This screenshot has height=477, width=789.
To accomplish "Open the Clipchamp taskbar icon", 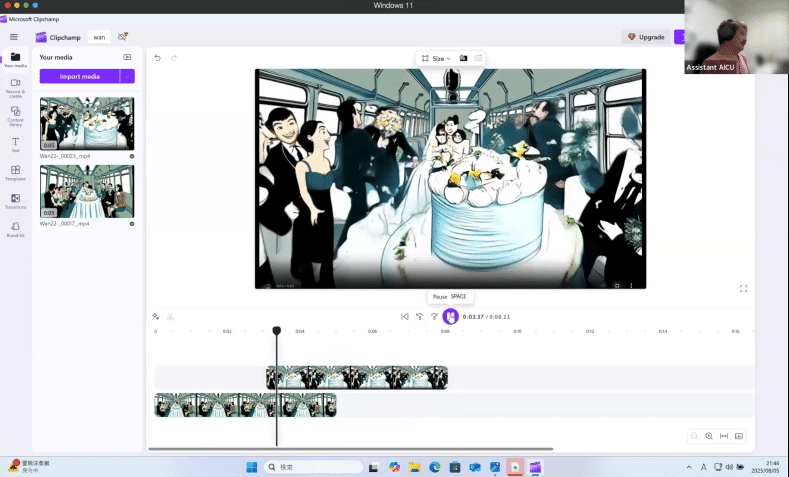I will coord(535,467).
